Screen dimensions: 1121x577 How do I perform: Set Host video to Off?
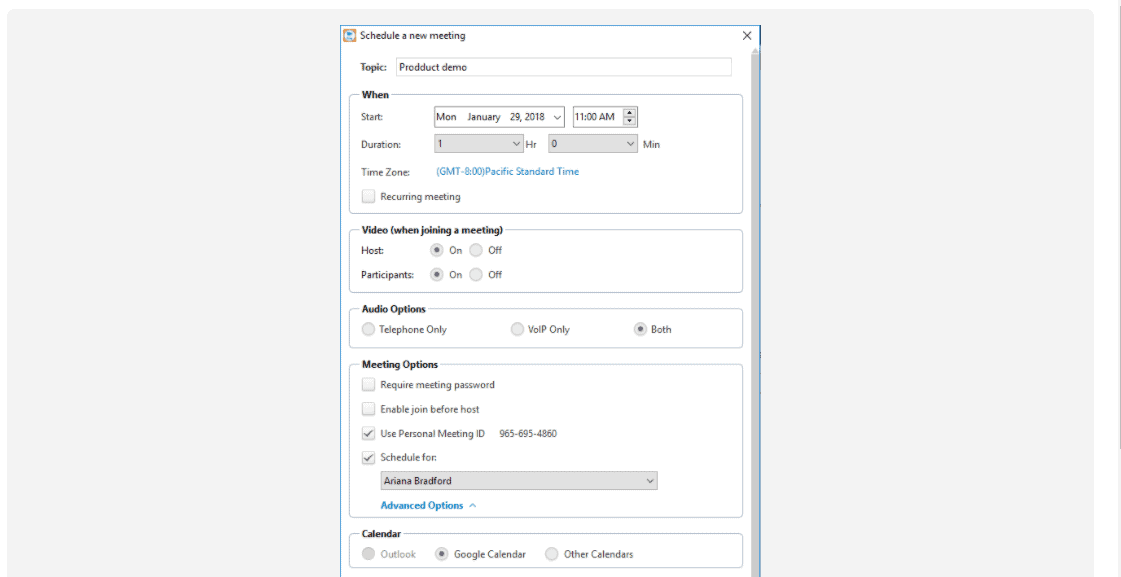(476, 250)
